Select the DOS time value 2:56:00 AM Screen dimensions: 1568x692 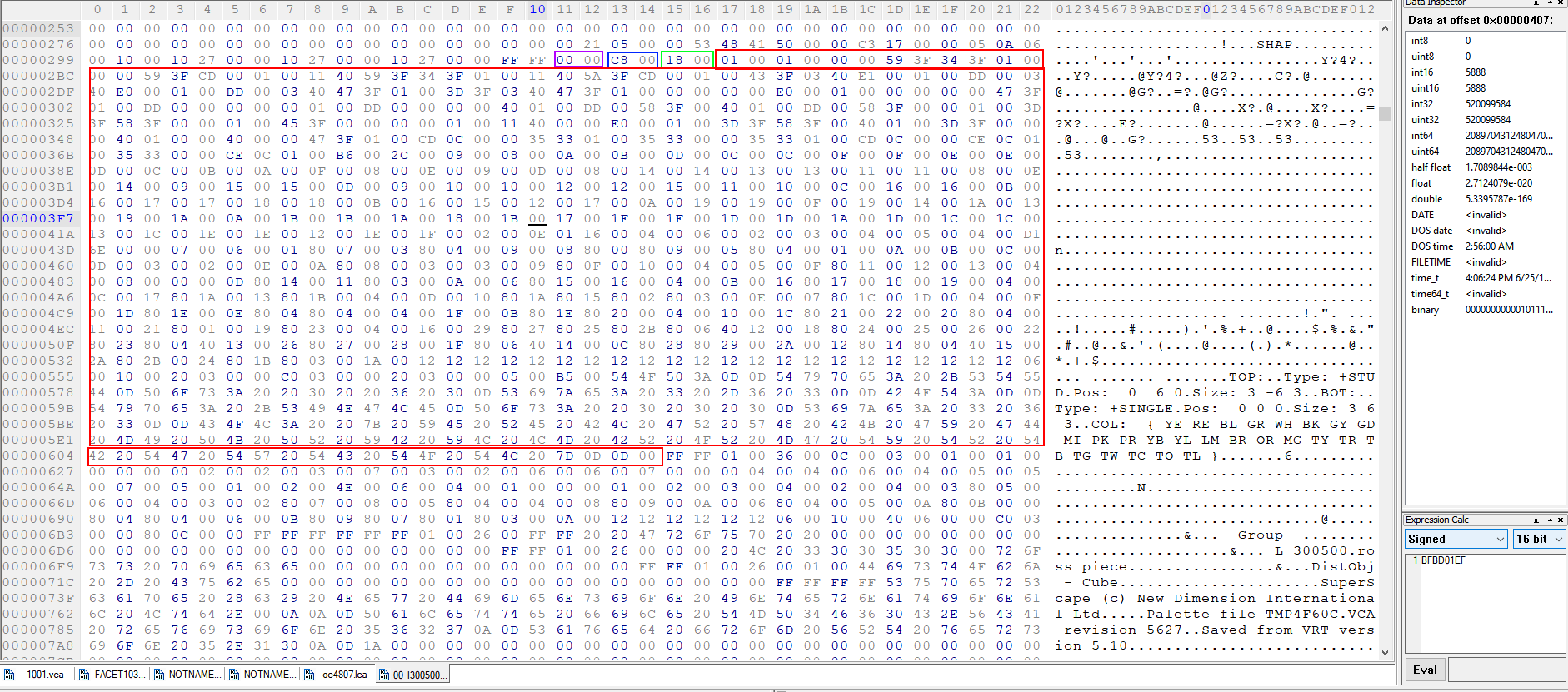click(x=1490, y=246)
